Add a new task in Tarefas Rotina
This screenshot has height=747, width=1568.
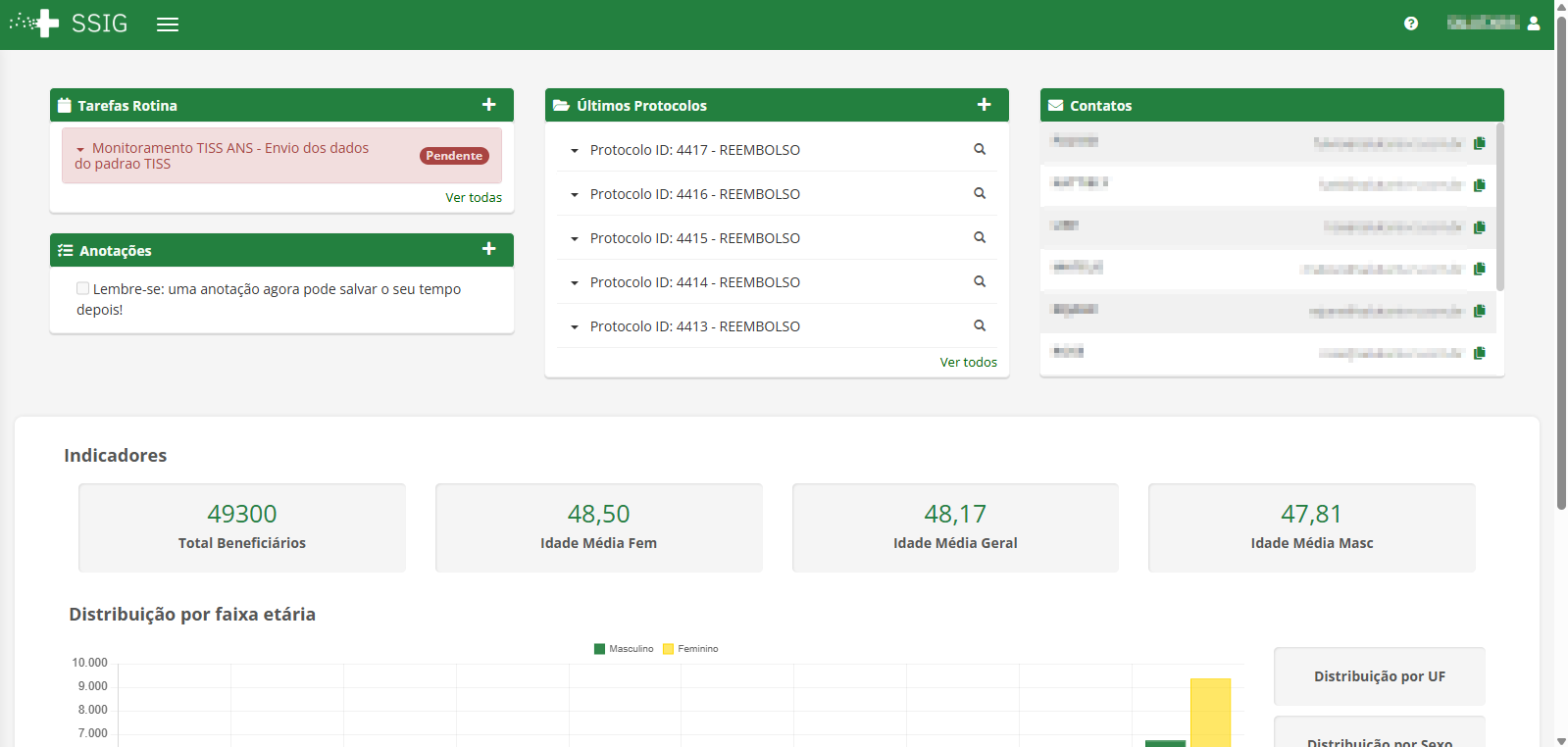coord(488,105)
